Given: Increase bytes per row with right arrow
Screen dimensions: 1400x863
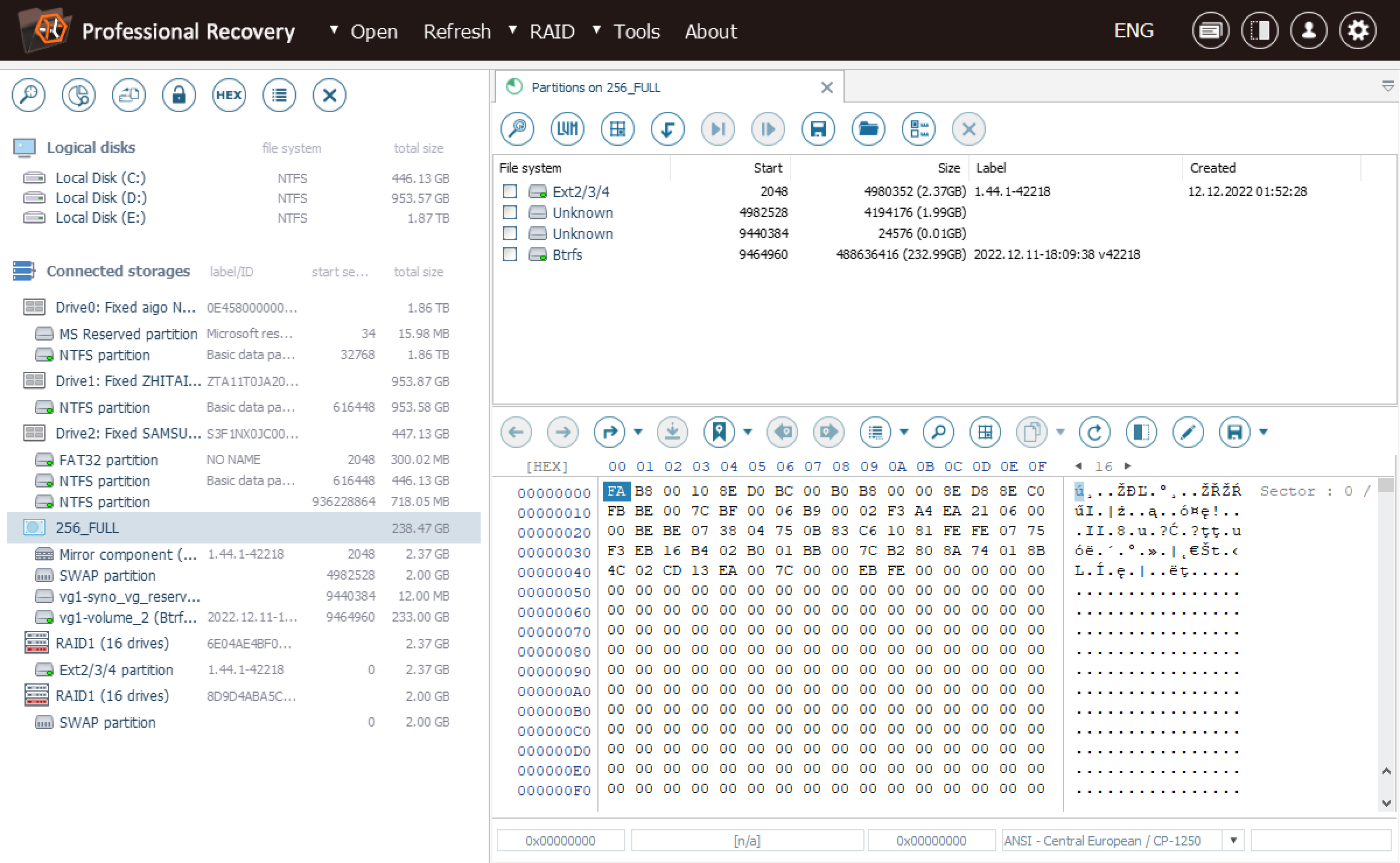Looking at the screenshot, I should (x=1128, y=466).
